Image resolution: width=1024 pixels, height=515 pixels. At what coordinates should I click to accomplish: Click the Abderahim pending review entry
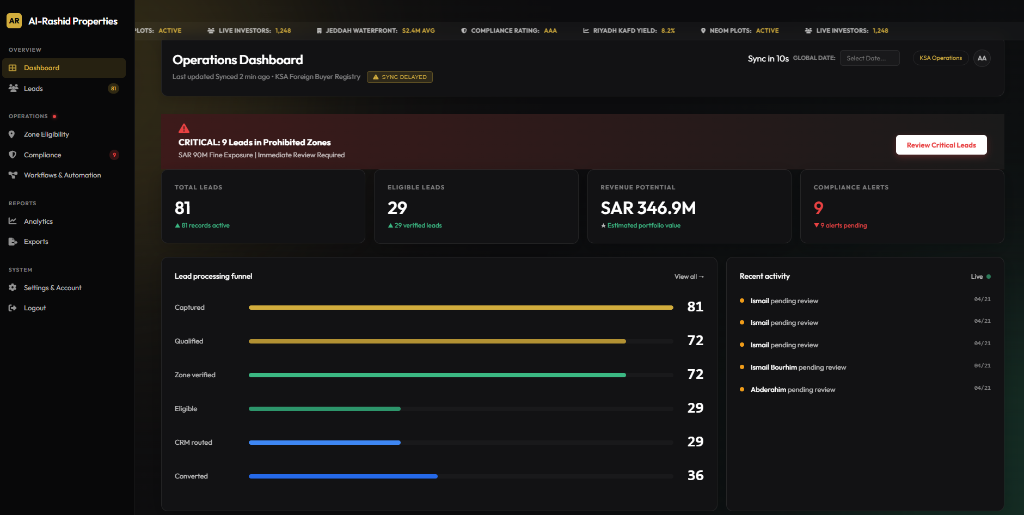click(x=865, y=390)
